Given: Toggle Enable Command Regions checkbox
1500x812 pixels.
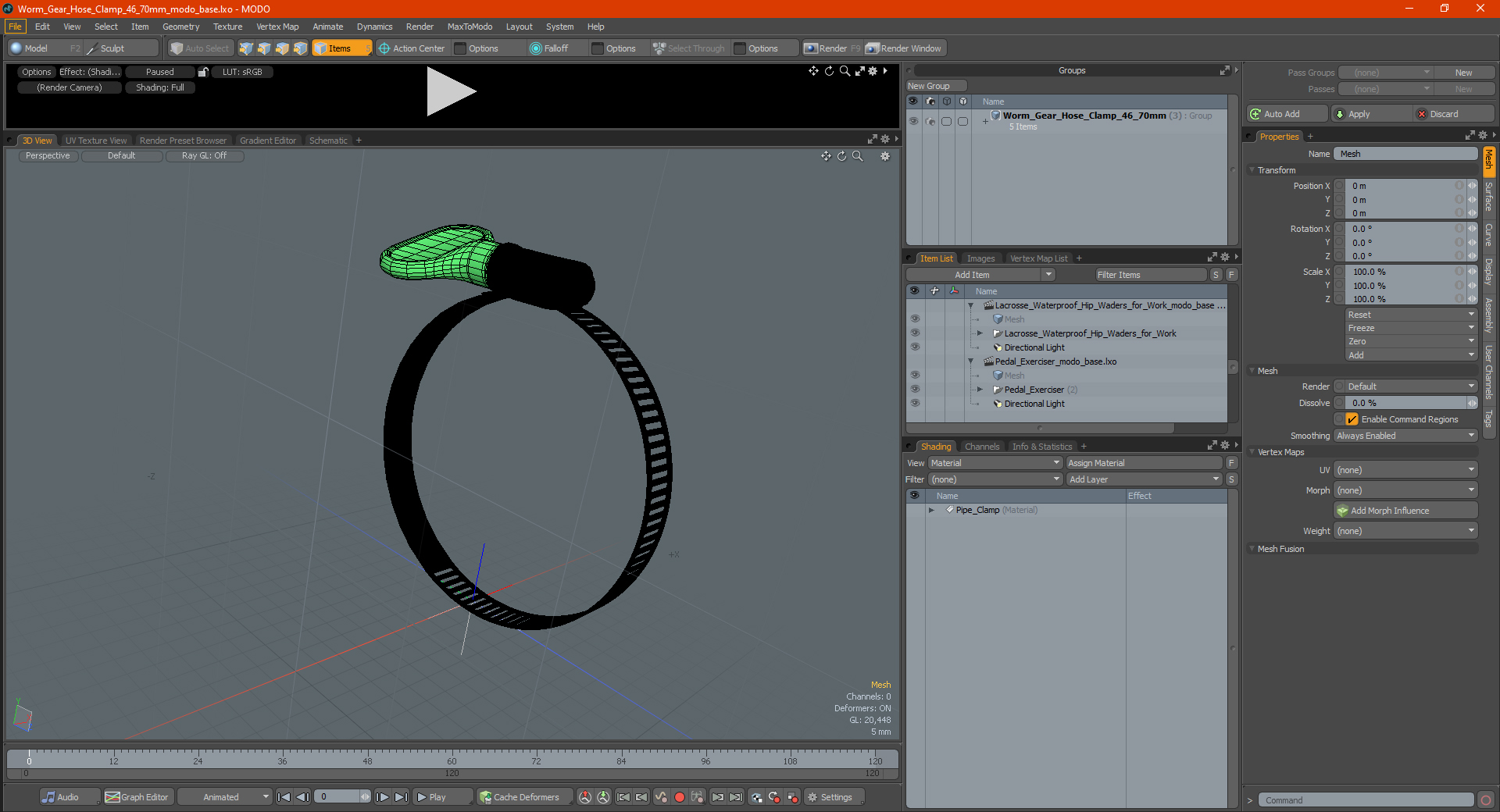Looking at the screenshot, I should [1352, 419].
